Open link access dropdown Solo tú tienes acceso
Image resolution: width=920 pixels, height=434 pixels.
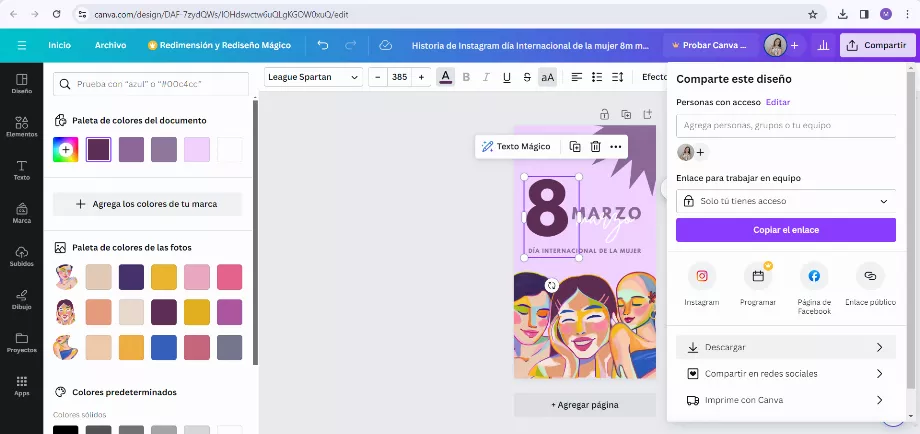pyautogui.click(x=786, y=201)
